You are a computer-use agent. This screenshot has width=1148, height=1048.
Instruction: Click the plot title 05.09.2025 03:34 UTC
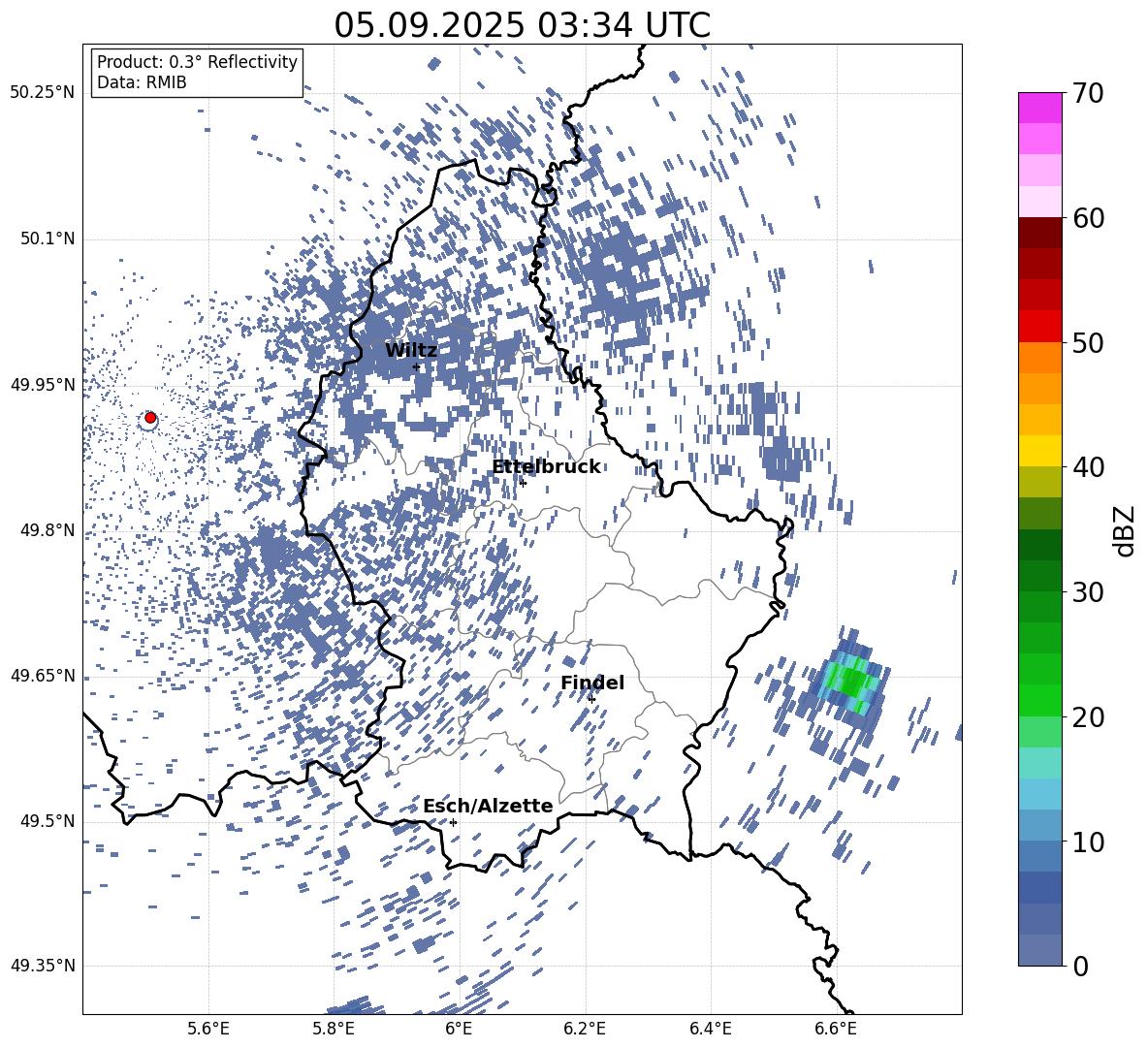(x=522, y=25)
